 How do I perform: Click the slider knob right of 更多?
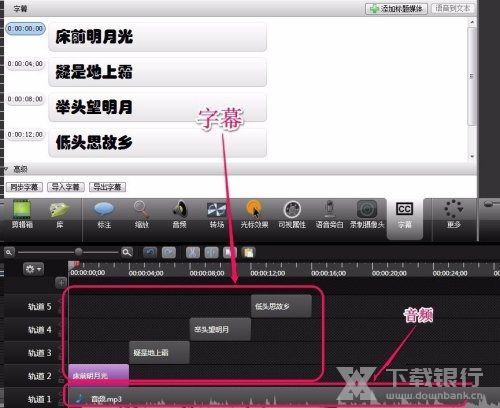pyautogui.click(x=489, y=204)
